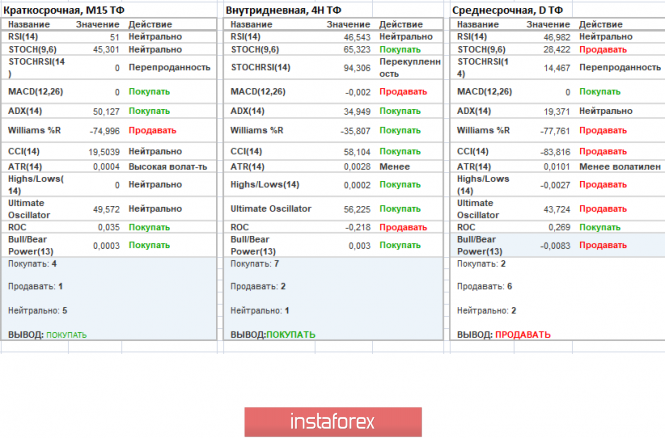Click Перекупленность cell in 4H table
Screen dimensions: 665x438
click(410, 68)
